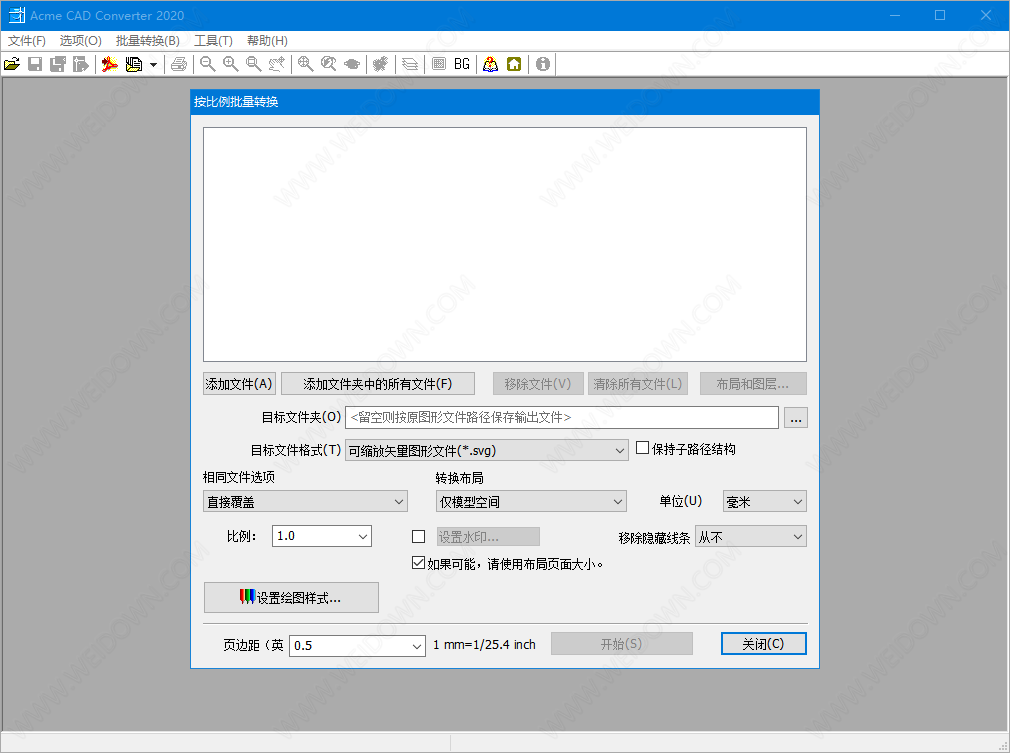Toggle the BG background color button
The height and width of the screenshot is (753, 1010).
(462, 64)
